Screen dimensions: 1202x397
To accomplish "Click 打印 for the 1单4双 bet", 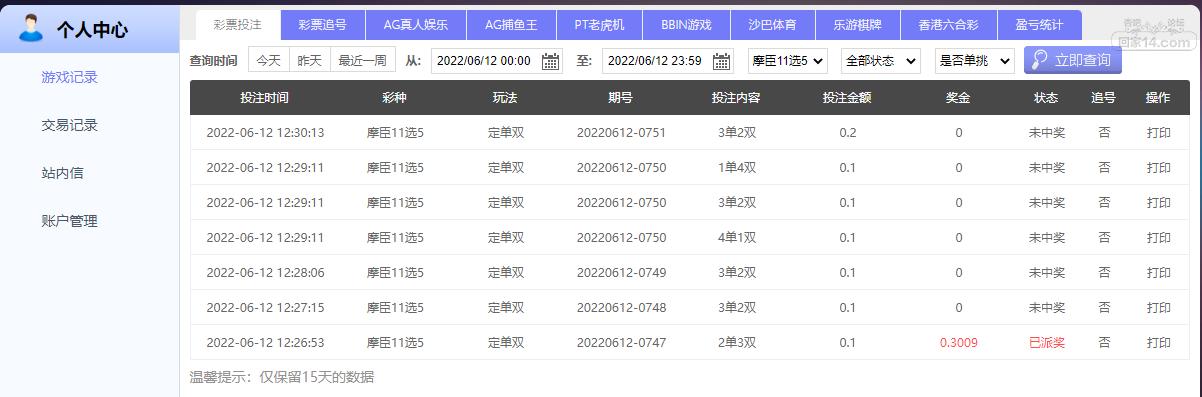I will (x=1158, y=167).
